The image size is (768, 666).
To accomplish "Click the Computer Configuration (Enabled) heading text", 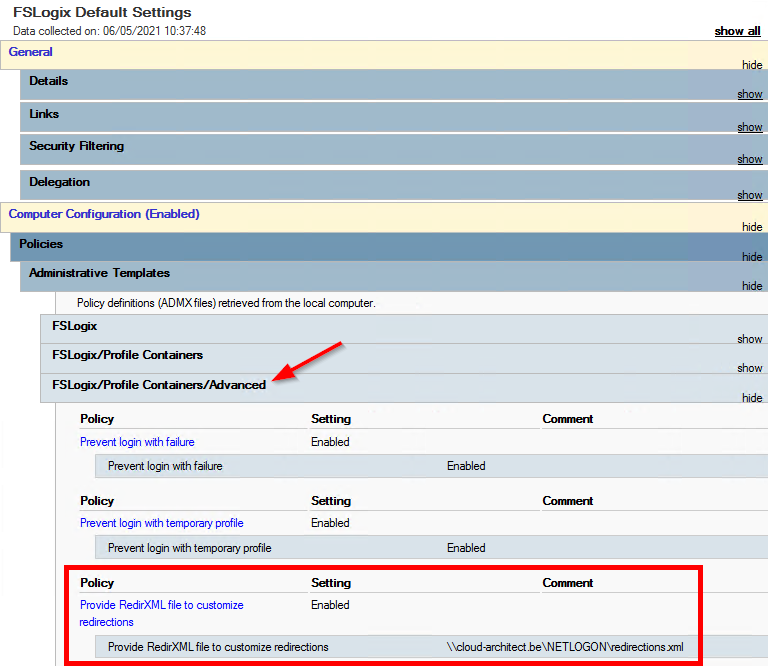I will [104, 214].
